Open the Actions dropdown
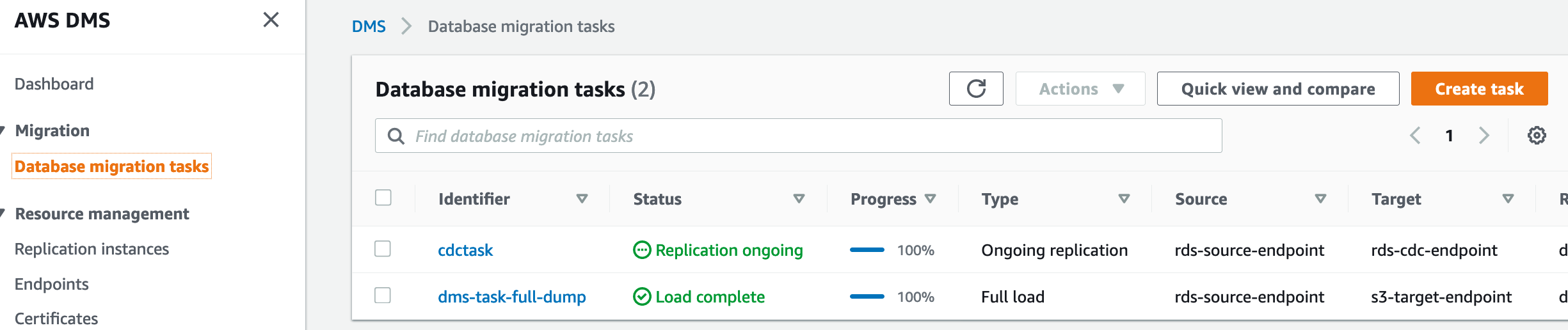This screenshot has width=1568, height=330. coord(1080,89)
